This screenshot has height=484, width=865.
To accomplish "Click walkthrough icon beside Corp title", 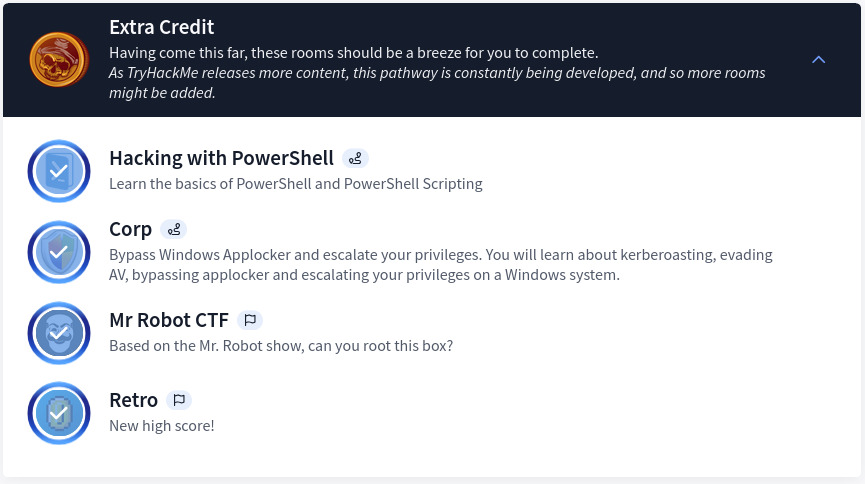I will click(173, 230).
